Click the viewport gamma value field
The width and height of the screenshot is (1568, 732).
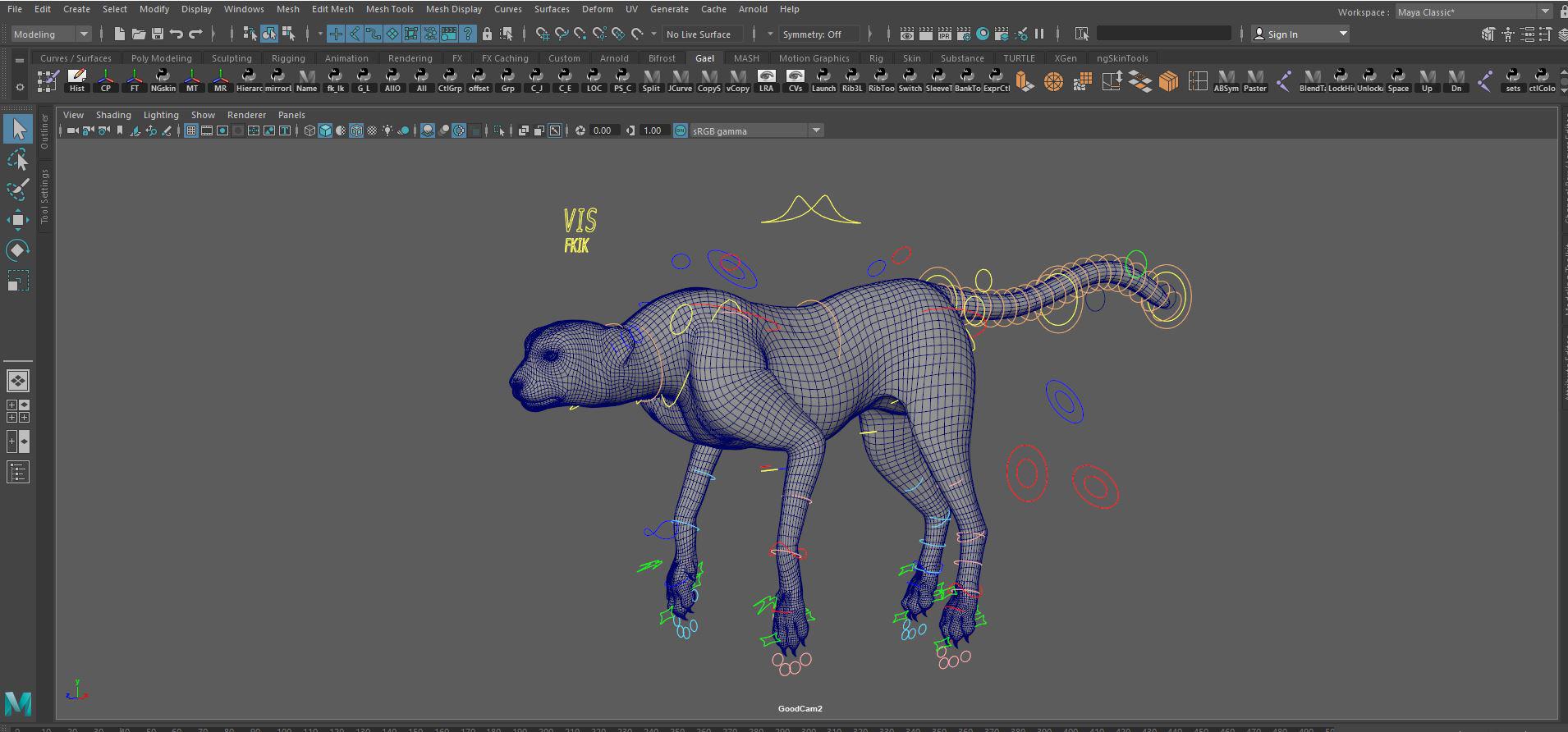653,130
